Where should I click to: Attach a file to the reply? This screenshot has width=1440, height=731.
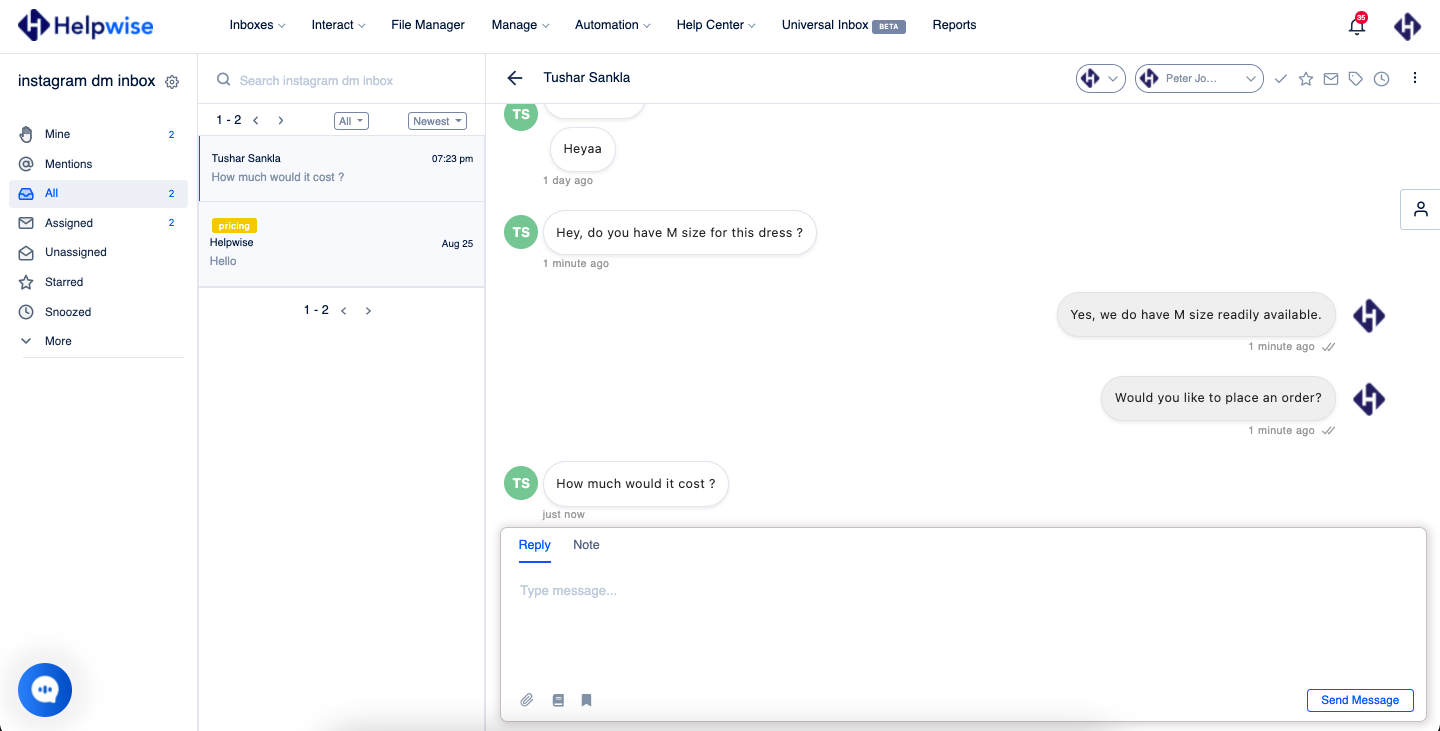click(527, 700)
